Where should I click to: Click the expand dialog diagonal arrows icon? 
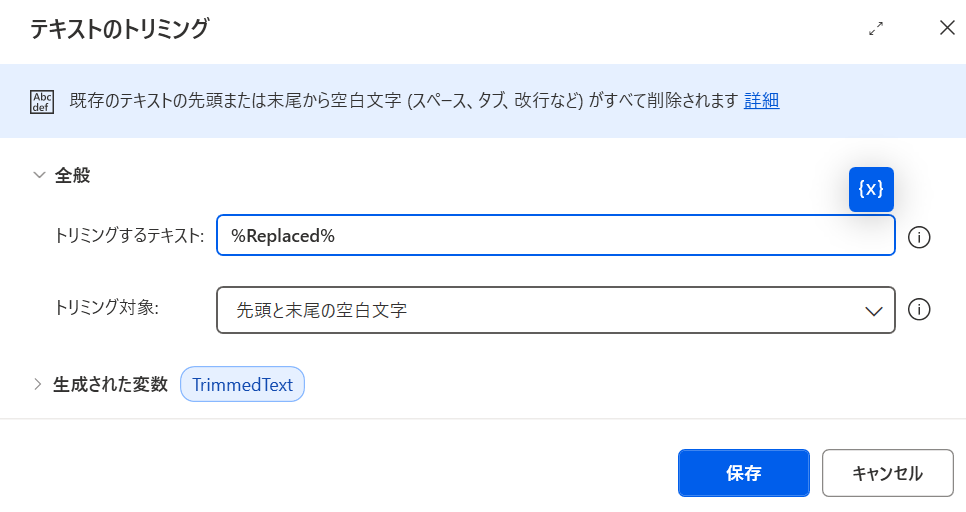pos(876,28)
